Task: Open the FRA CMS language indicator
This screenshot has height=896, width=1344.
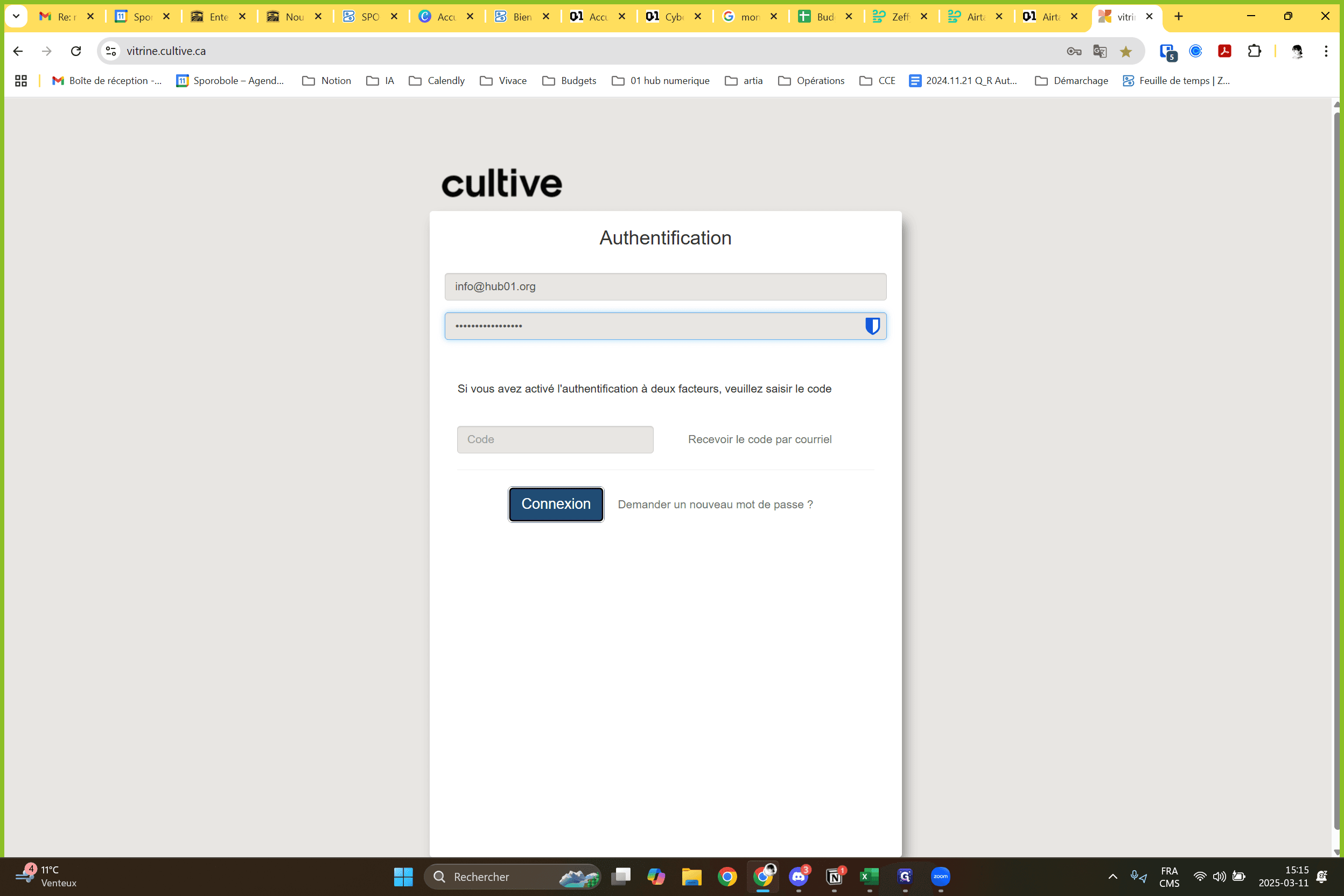Action: 1168,877
